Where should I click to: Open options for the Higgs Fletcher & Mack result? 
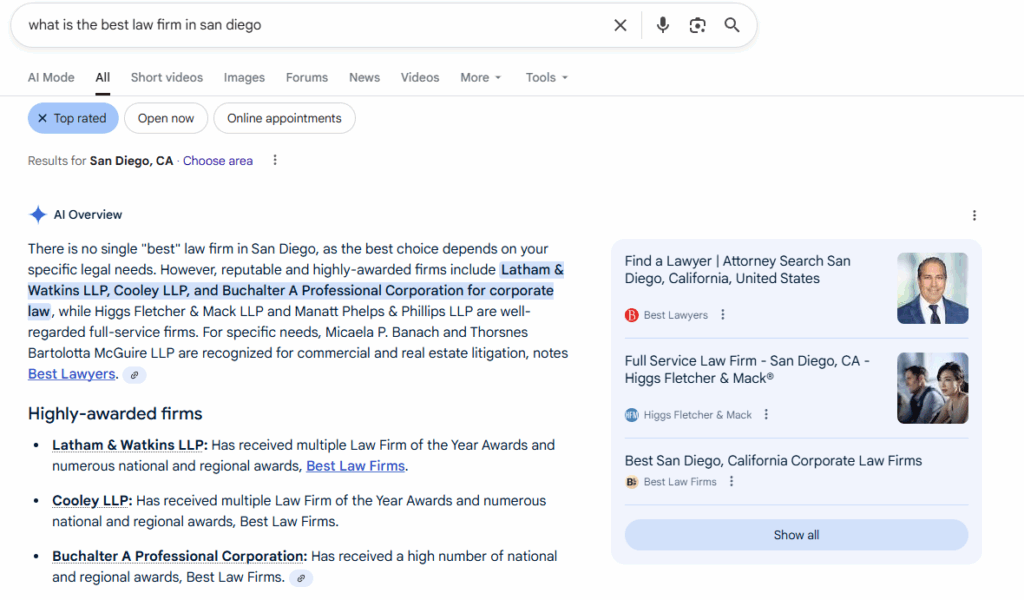tap(765, 414)
